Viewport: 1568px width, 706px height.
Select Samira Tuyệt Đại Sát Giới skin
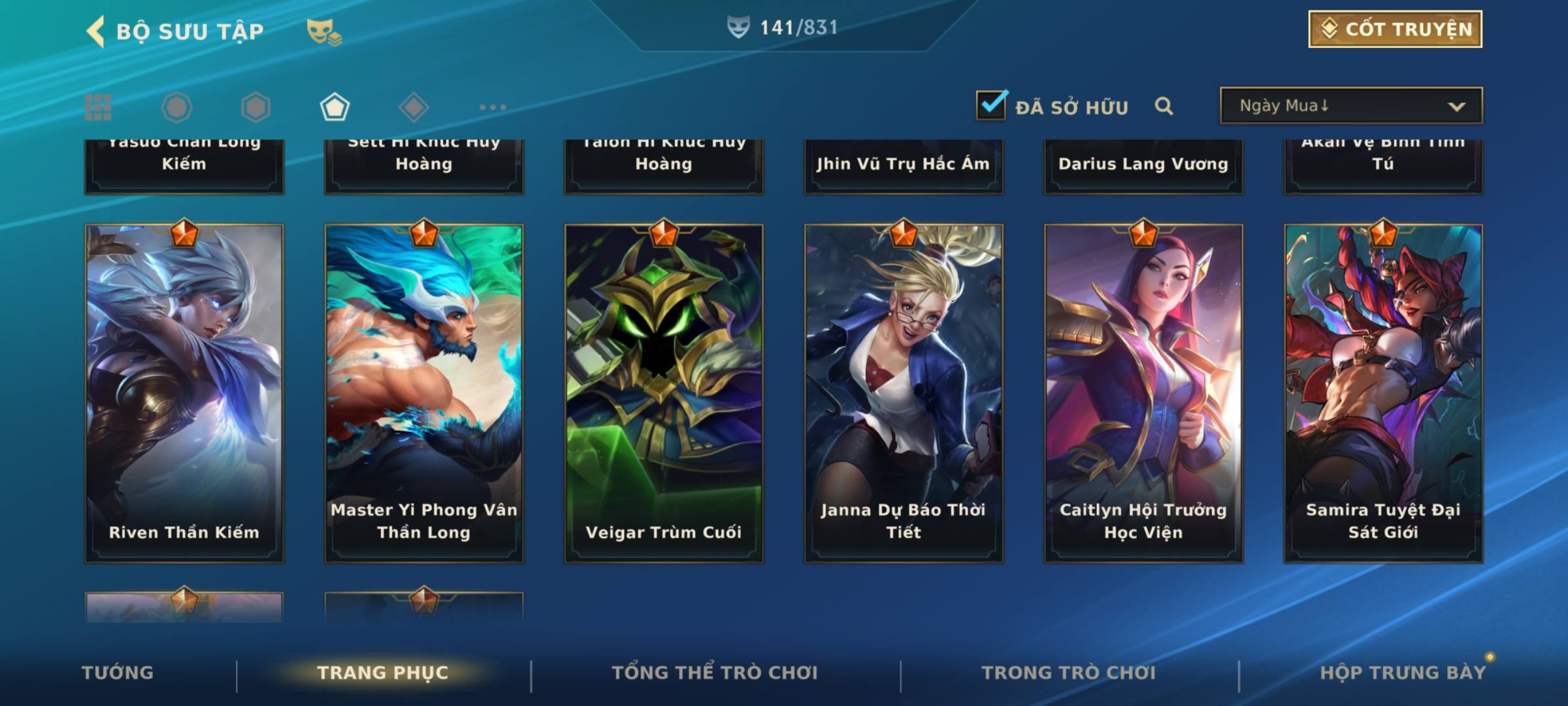point(1383,393)
